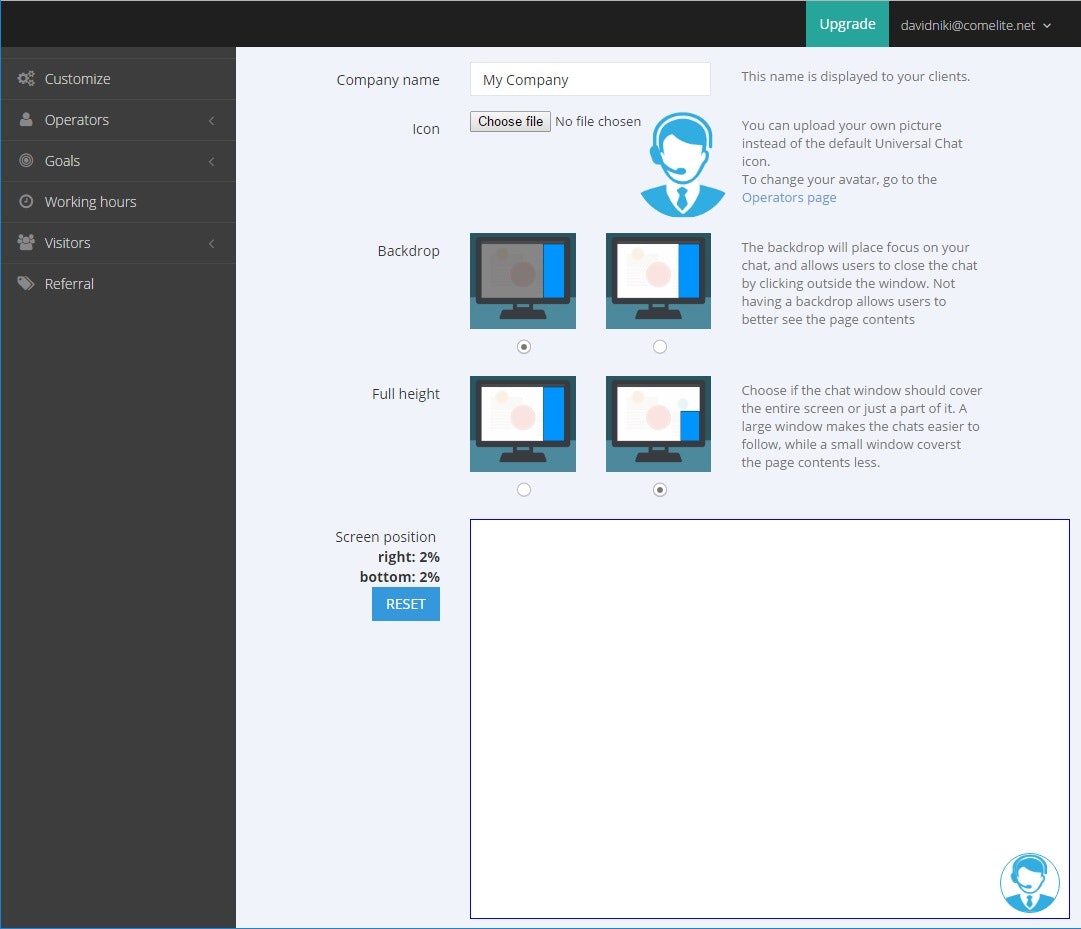Screen dimensions: 1081x929
Task: Click the Customize gear icon
Action: 25,78
